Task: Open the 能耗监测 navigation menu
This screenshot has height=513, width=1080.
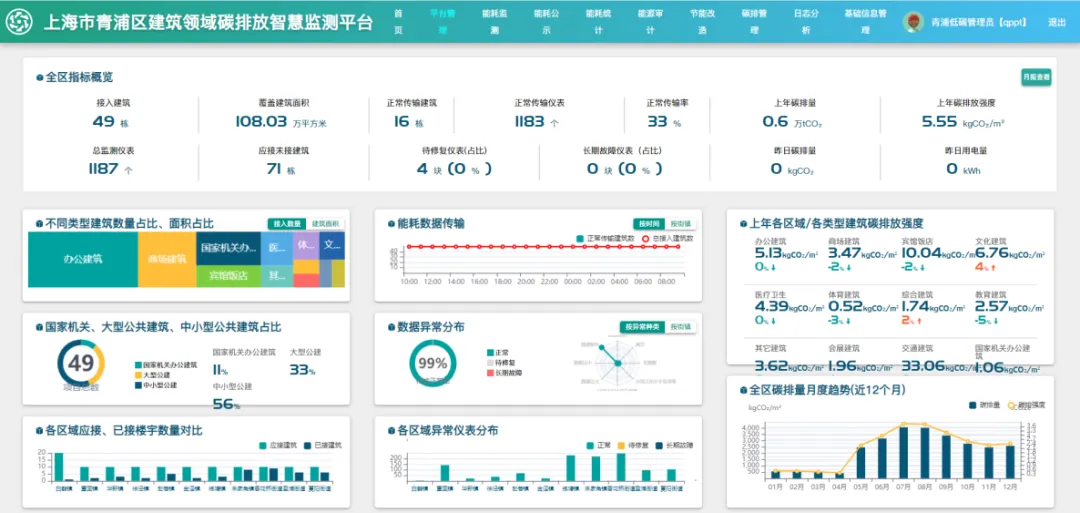Action: tap(494, 22)
